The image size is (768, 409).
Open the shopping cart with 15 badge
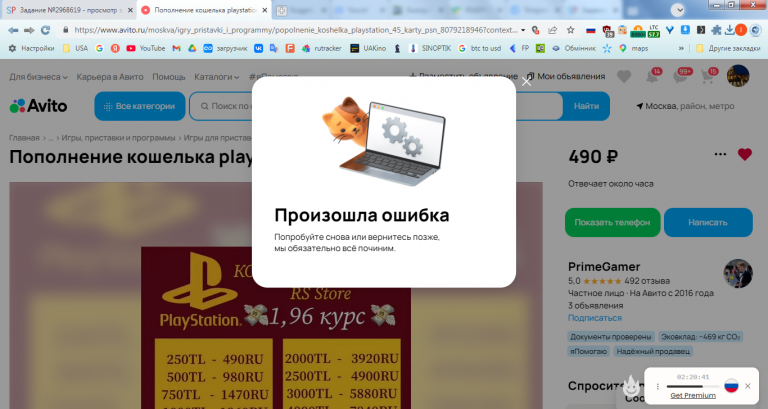click(x=709, y=76)
